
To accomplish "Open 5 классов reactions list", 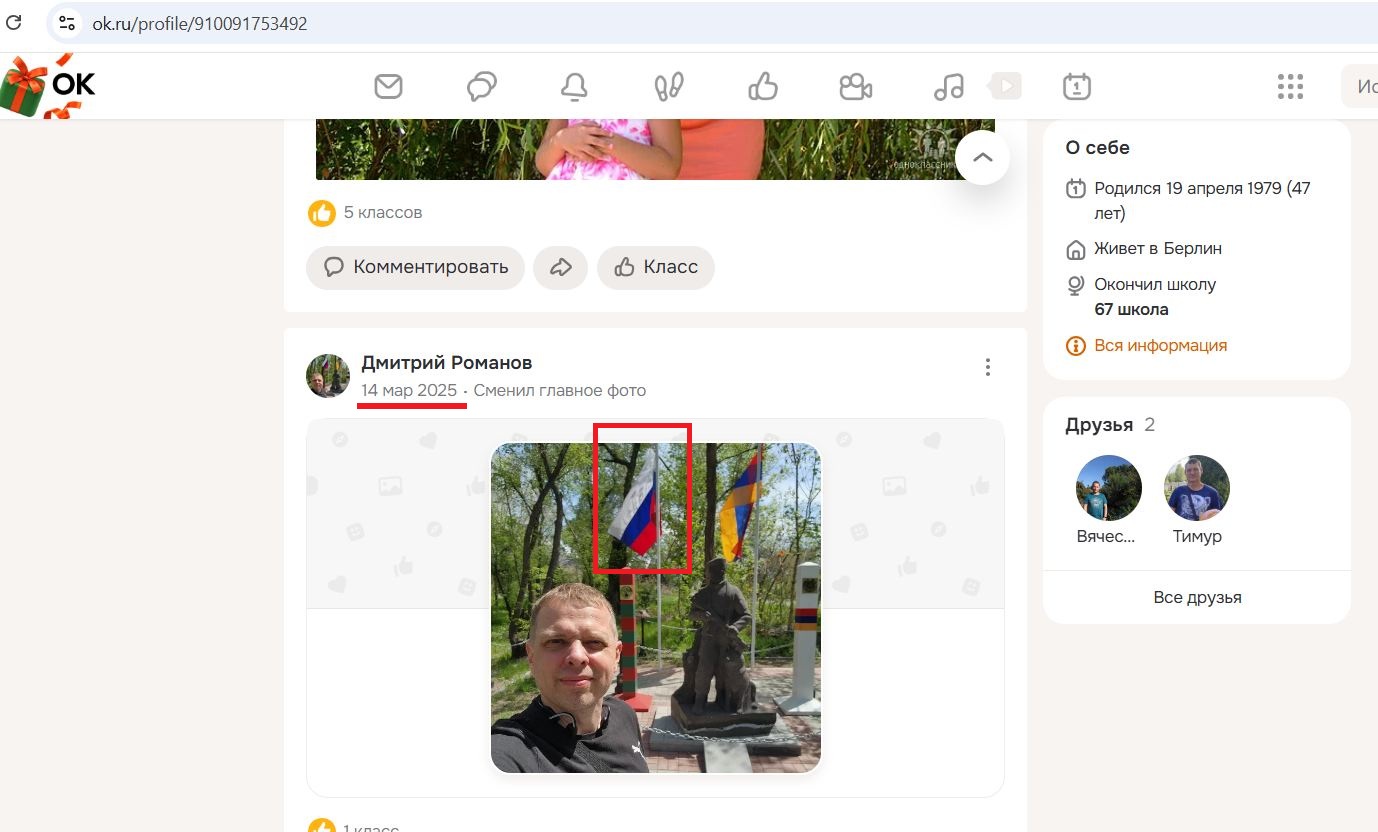I will pyautogui.click(x=383, y=212).
